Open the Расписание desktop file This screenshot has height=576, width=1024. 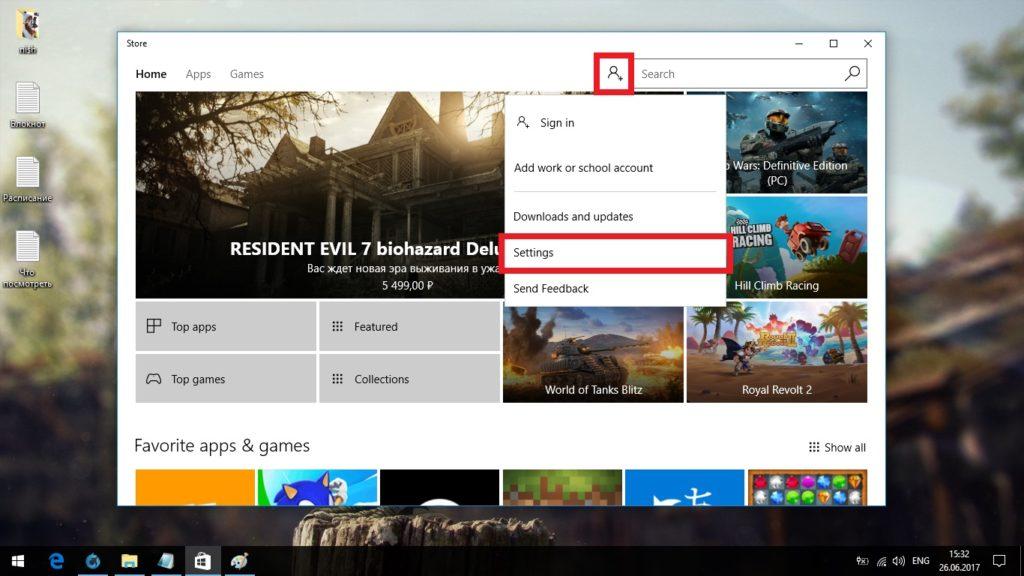27,179
